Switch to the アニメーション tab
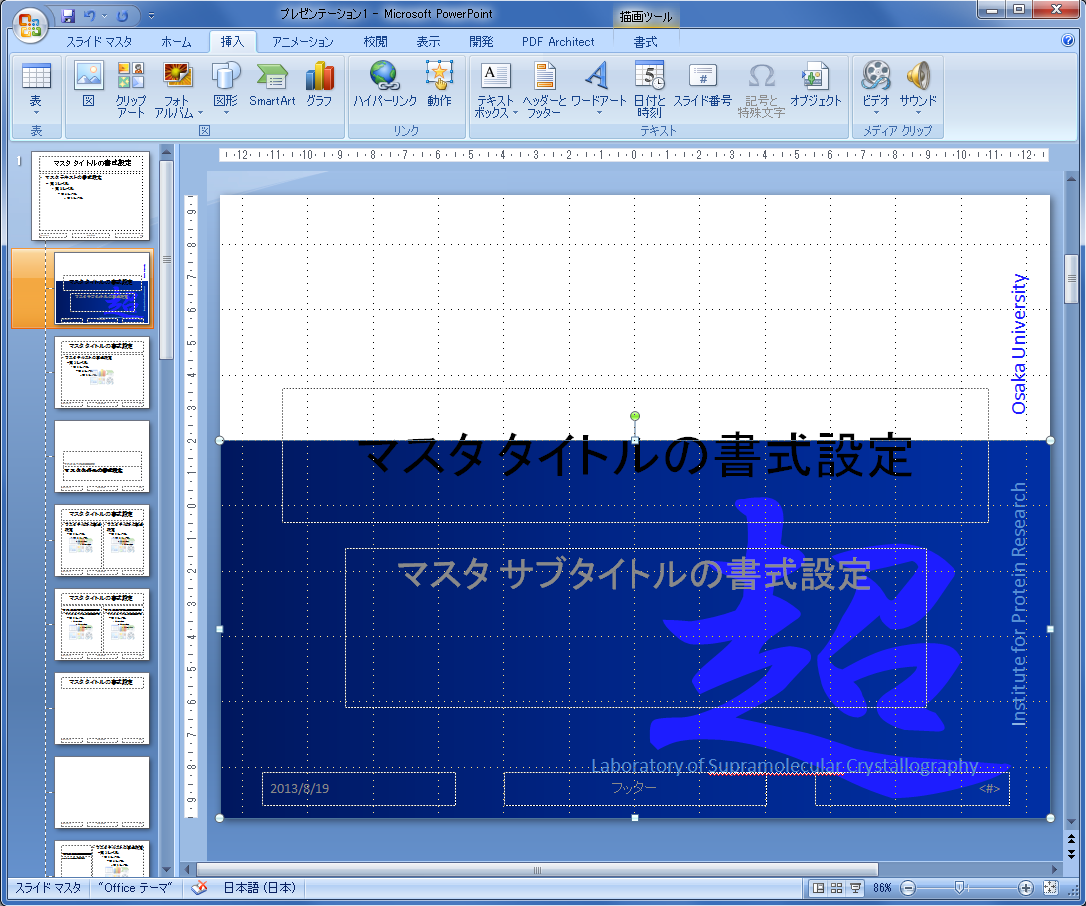Viewport: 1086px width, 906px height. point(303,42)
